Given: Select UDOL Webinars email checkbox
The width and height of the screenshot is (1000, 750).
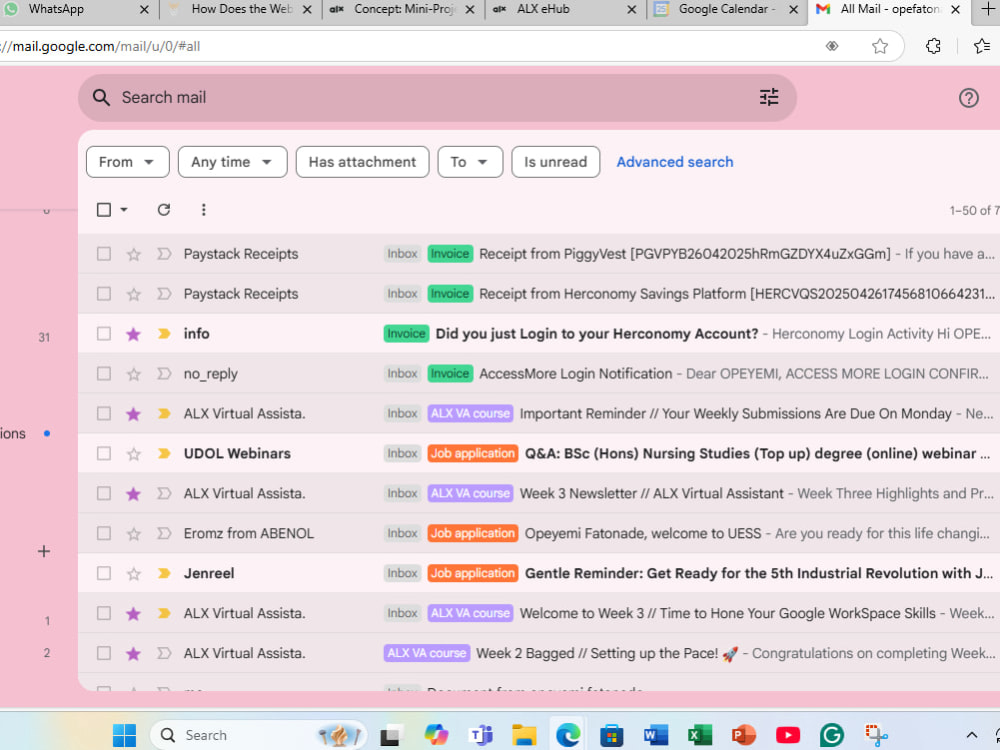Looking at the screenshot, I should (103, 453).
